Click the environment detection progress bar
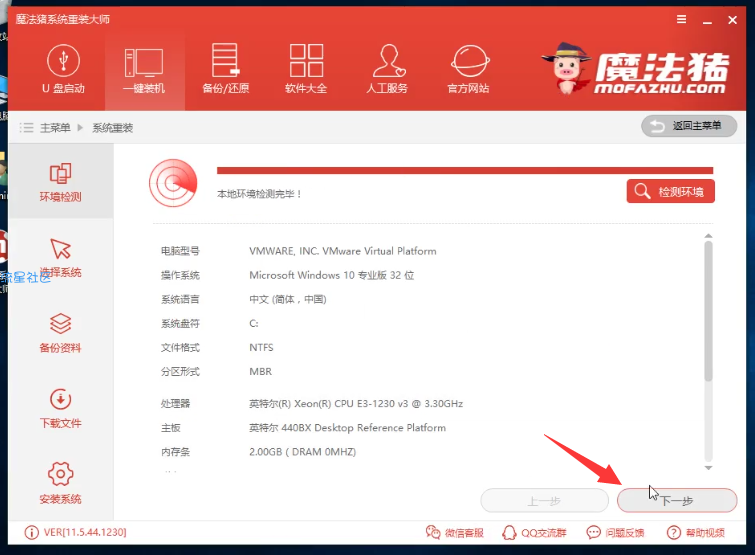755x555 pixels. [x=465, y=170]
